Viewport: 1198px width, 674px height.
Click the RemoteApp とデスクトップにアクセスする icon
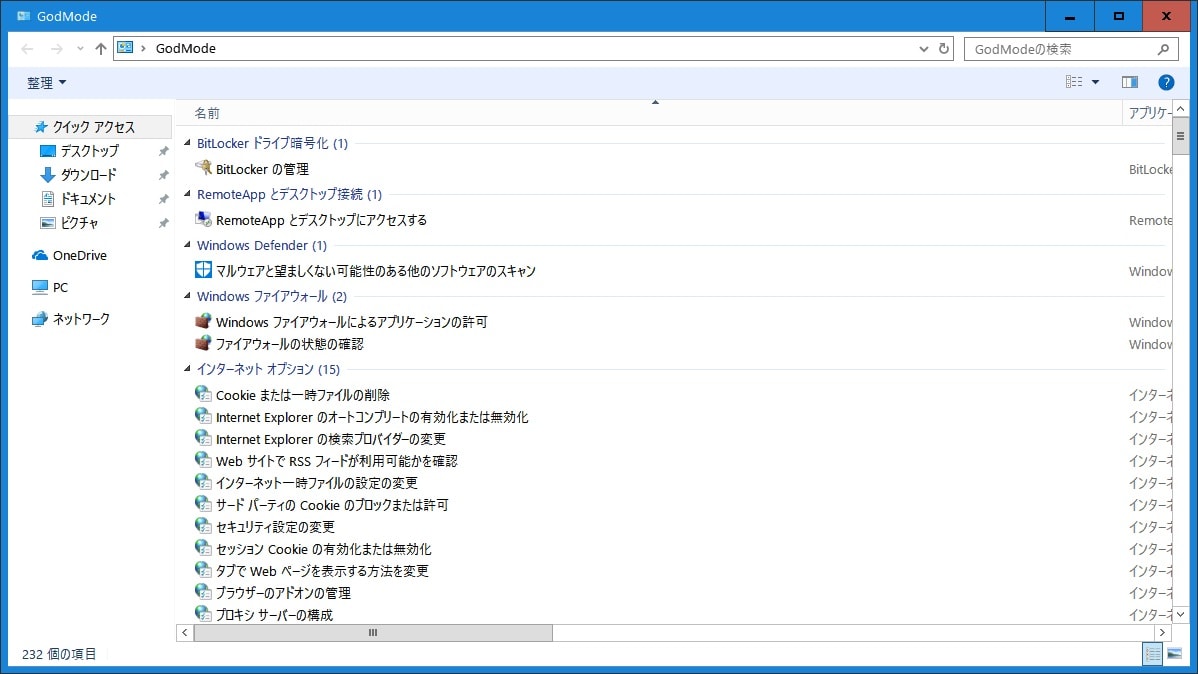(x=203, y=219)
